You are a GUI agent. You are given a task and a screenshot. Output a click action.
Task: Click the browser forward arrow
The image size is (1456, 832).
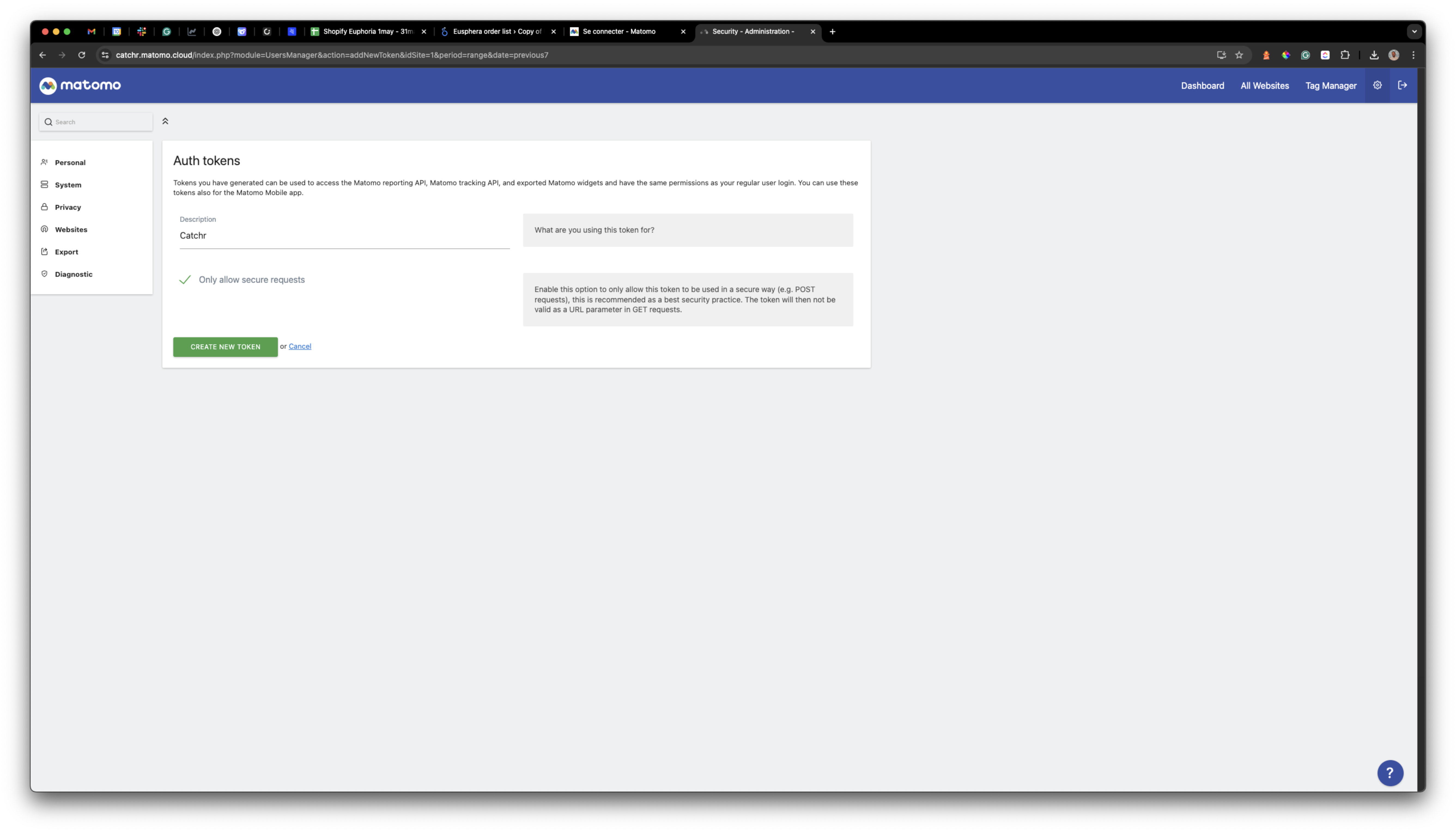click(x=62, y=55)
